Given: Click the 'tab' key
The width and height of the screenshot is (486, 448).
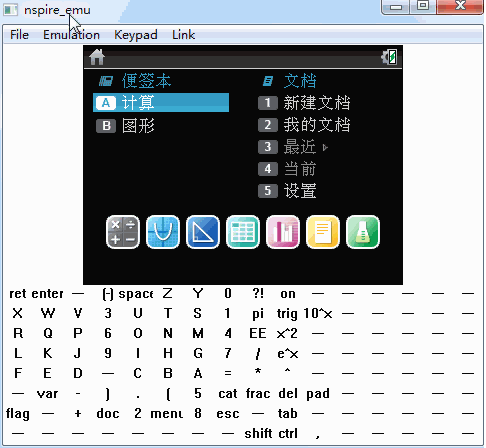Looking at the screenshot, I should tap(287, 414).
